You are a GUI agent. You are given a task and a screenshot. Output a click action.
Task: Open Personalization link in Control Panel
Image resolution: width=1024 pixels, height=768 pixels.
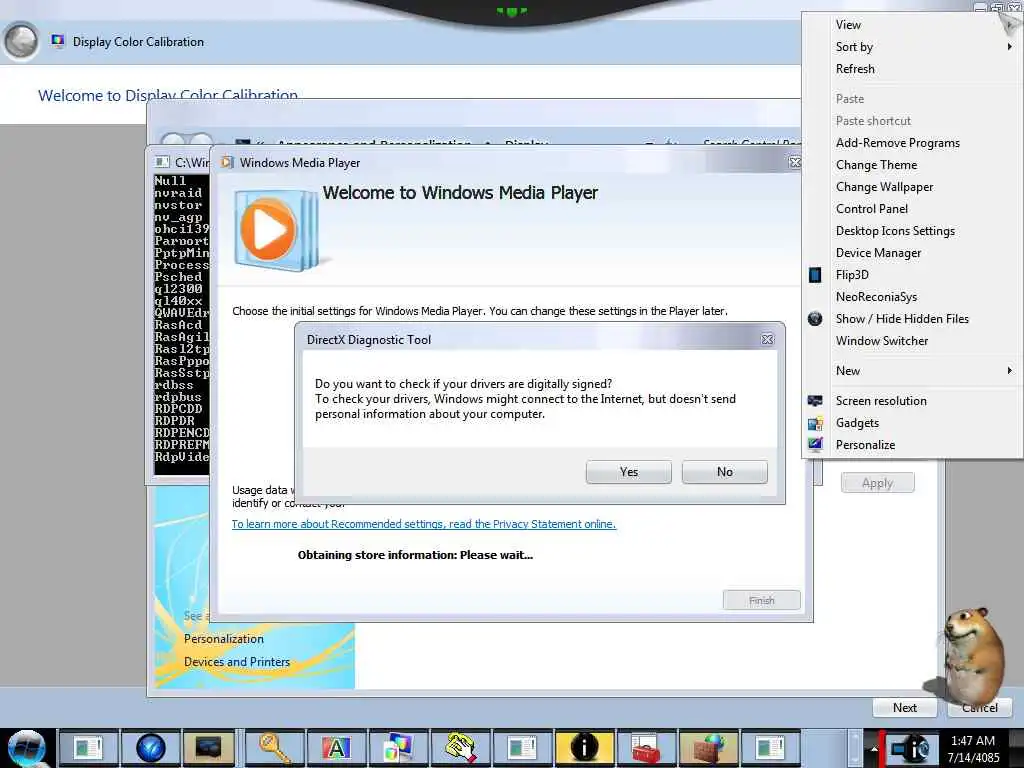[223, 639]
